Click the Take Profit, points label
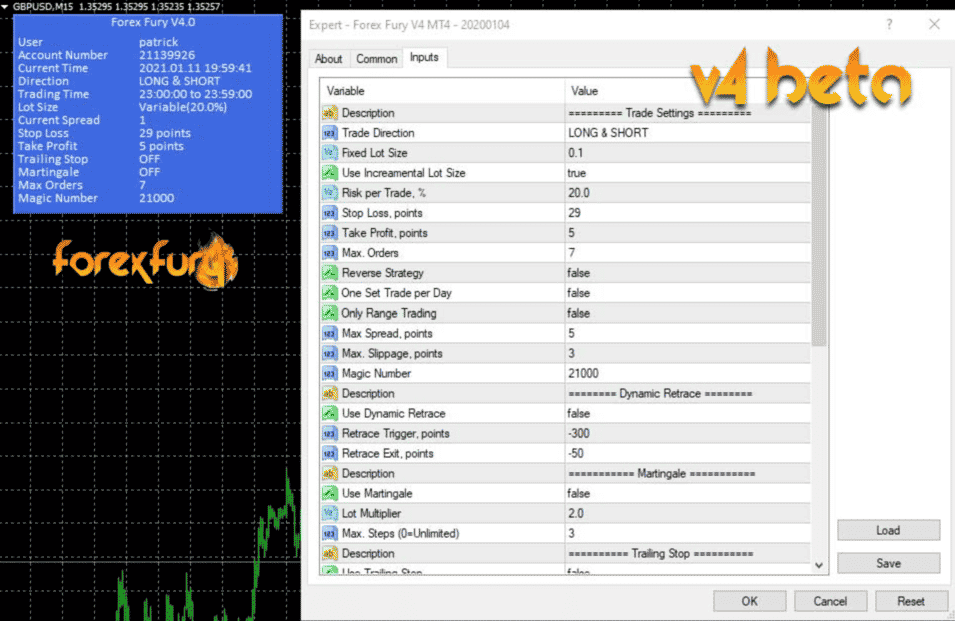Screen dimensions: 955x621 (x=384, y=233)
